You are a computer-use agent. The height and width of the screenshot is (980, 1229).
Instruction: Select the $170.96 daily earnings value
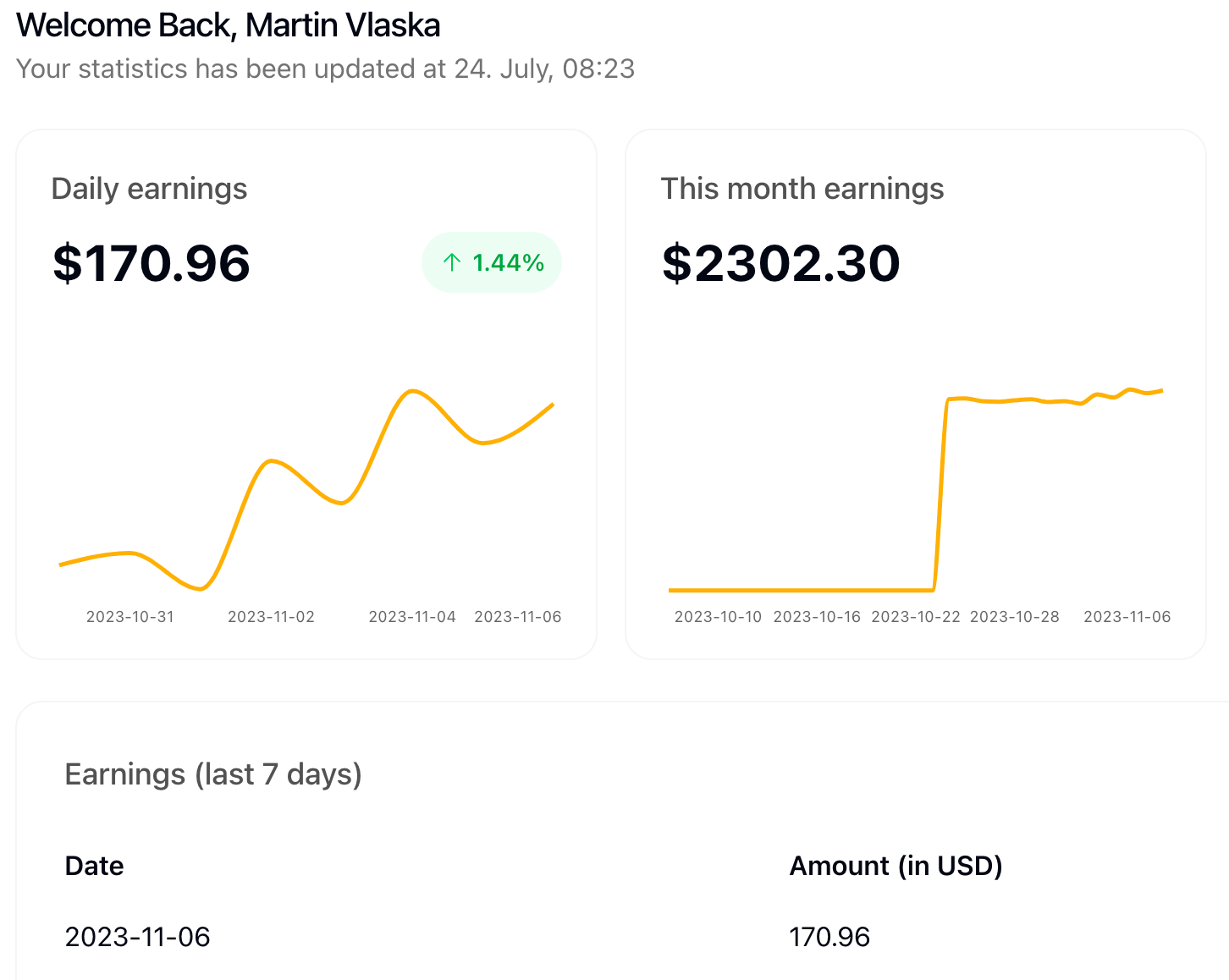[152, 263]
